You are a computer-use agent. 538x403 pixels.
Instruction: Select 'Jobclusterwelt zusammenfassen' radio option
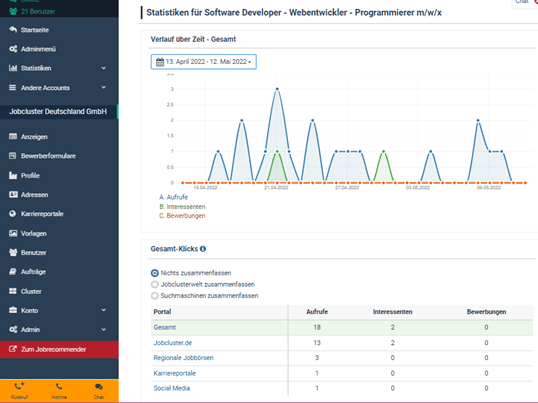point(155,284)
